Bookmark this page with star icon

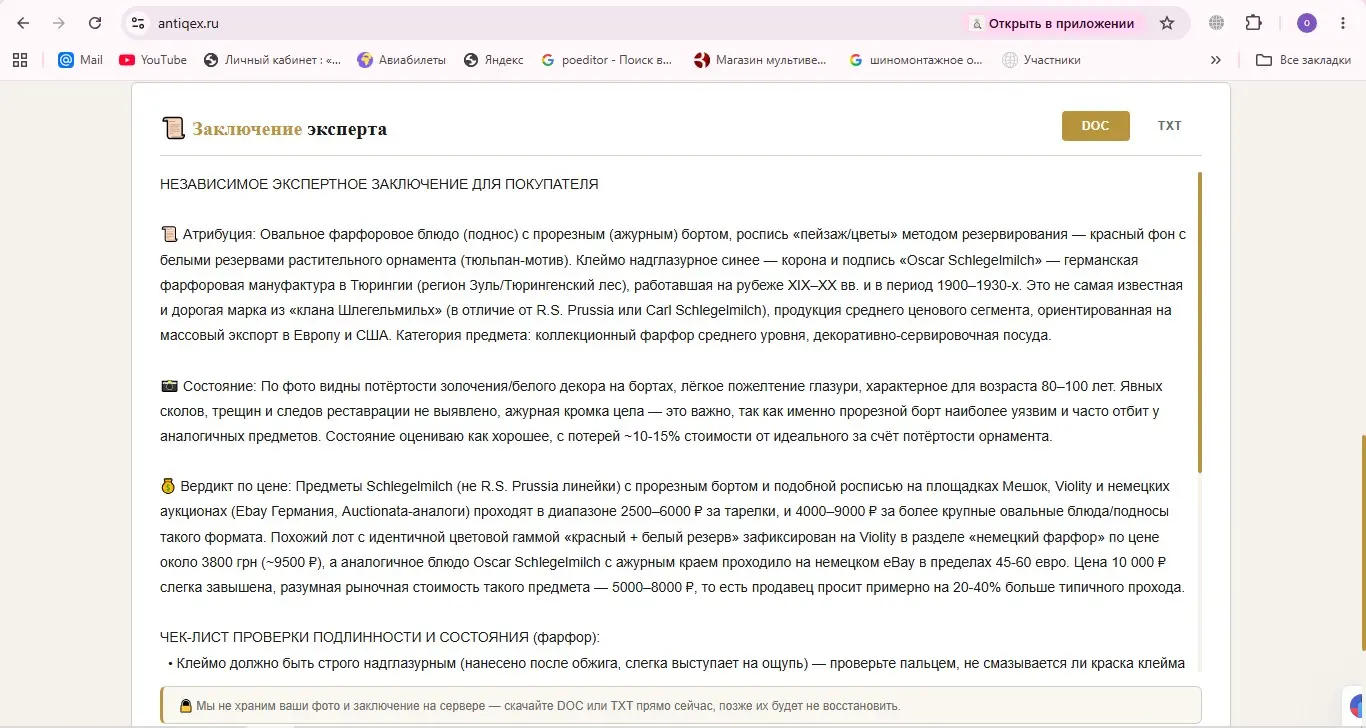pos(1167,23)
